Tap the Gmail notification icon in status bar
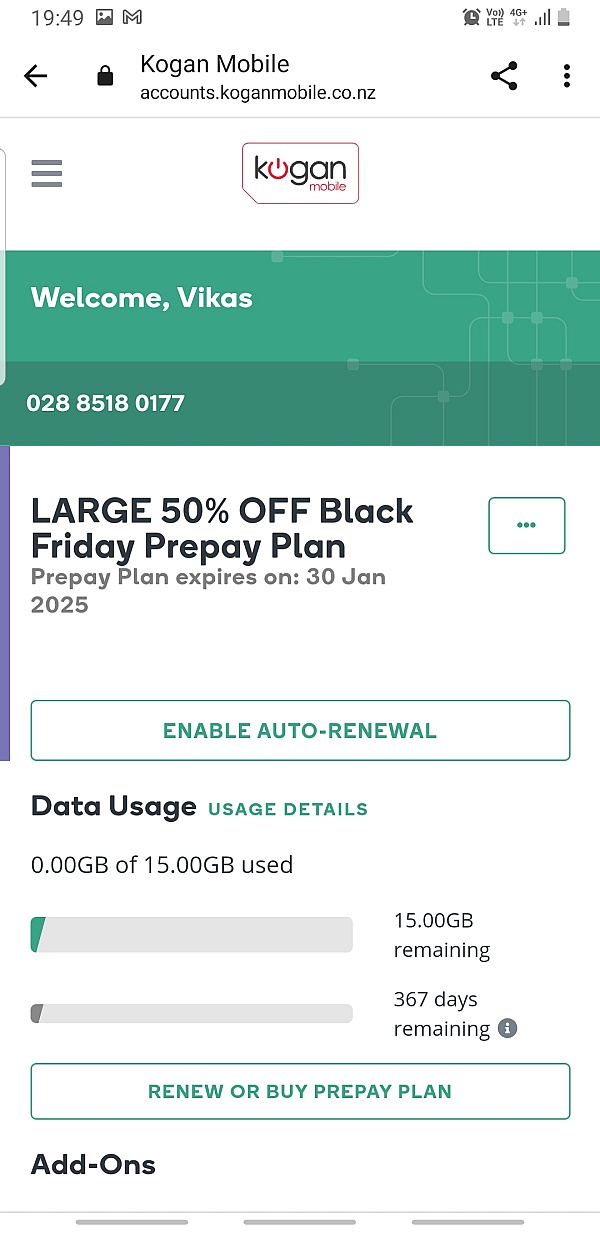This screenshot has width=600, height=1233. 132,17
